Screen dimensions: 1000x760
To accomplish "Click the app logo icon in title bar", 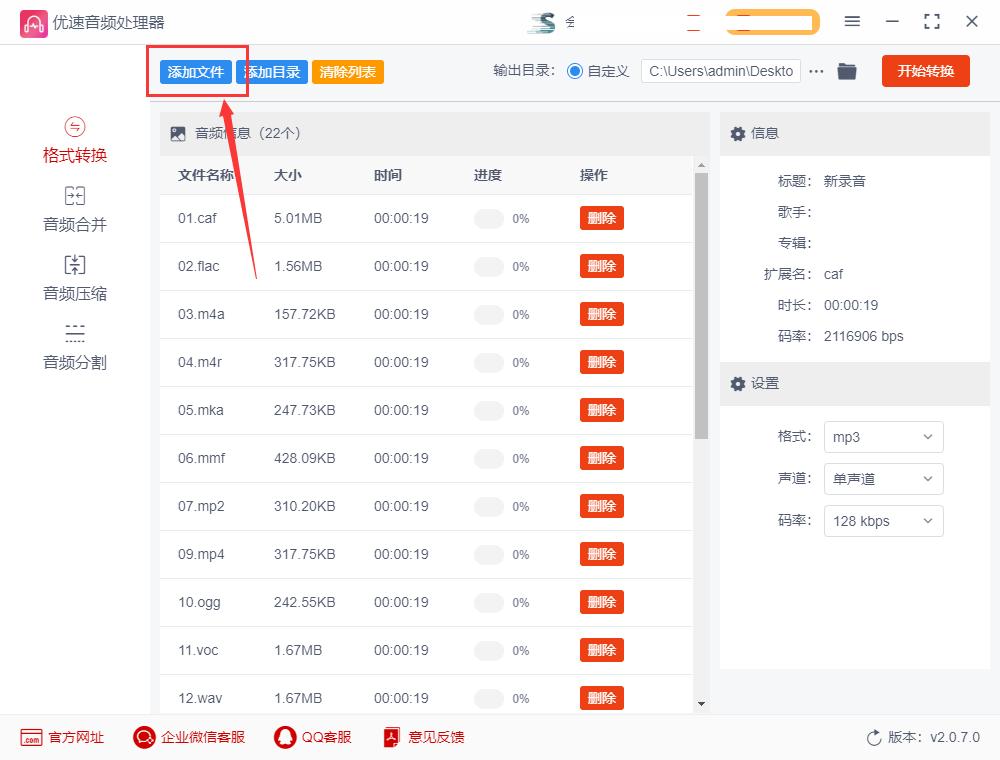I will pos(34,21).
